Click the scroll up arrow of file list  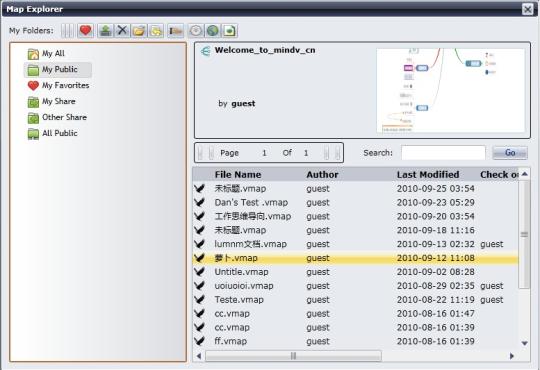[x=524, y=174]
